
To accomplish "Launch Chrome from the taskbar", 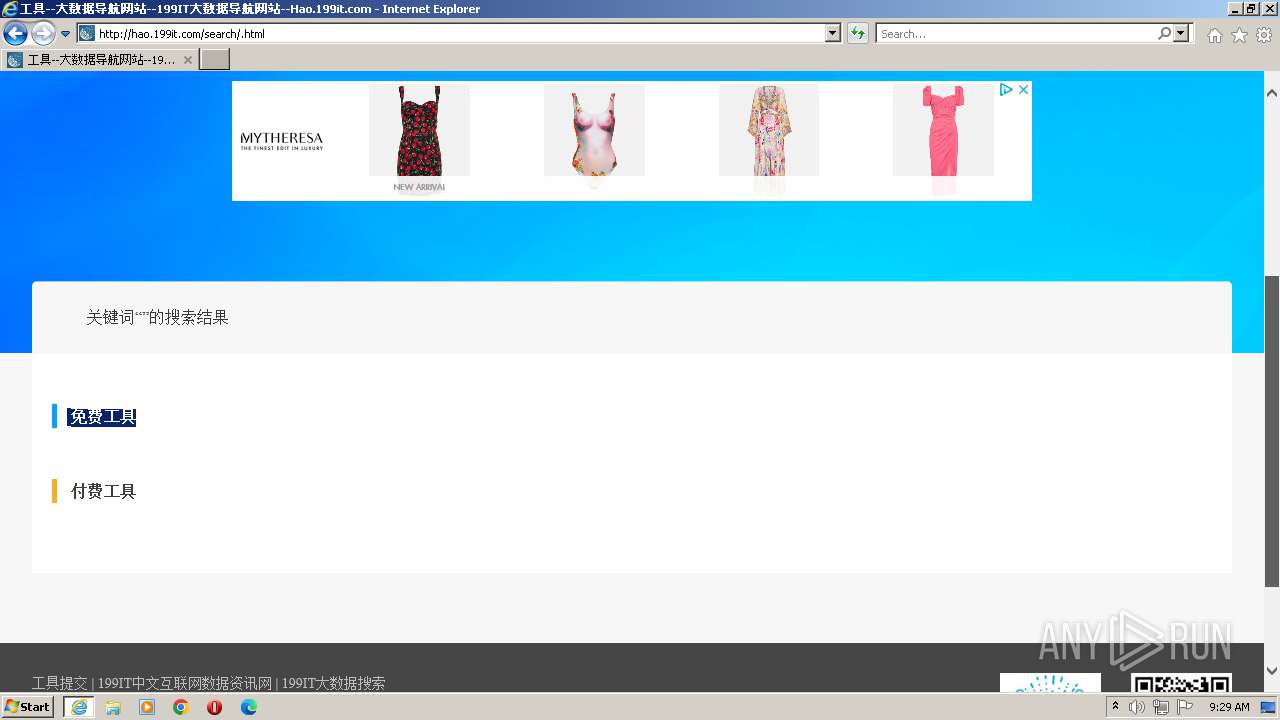I will point(181,707).
